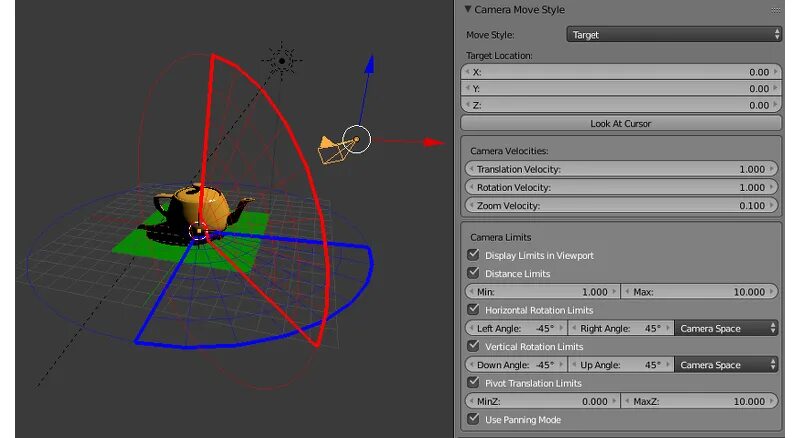Increase MaxZ with right arrow
800x438 pixels.
coord(772,401)
